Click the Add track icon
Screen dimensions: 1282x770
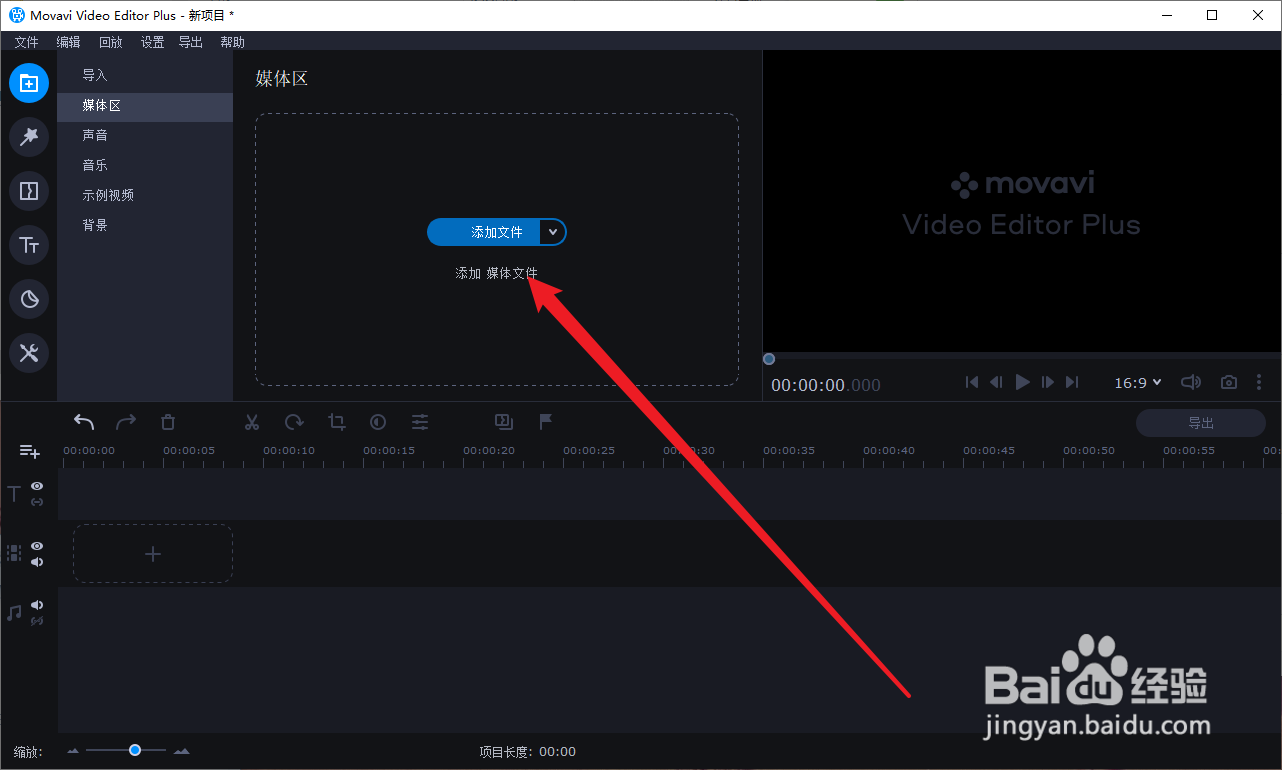coord(30,452)
